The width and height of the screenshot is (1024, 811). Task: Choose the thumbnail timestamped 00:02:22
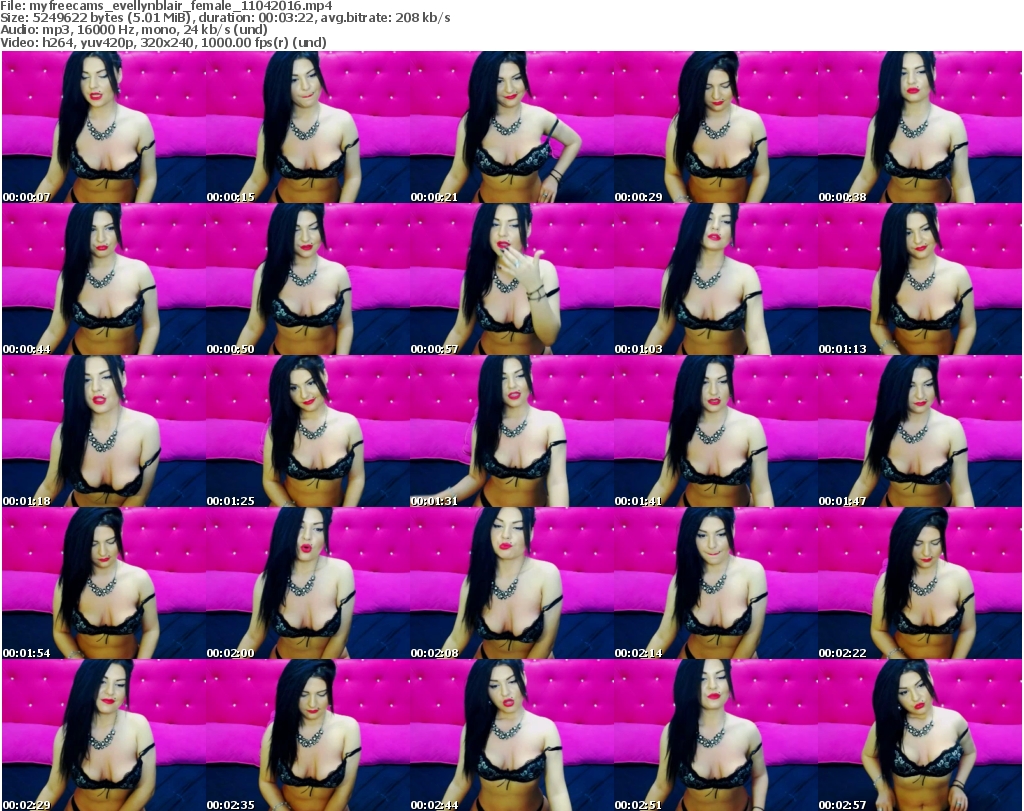(x=920, y=583)
